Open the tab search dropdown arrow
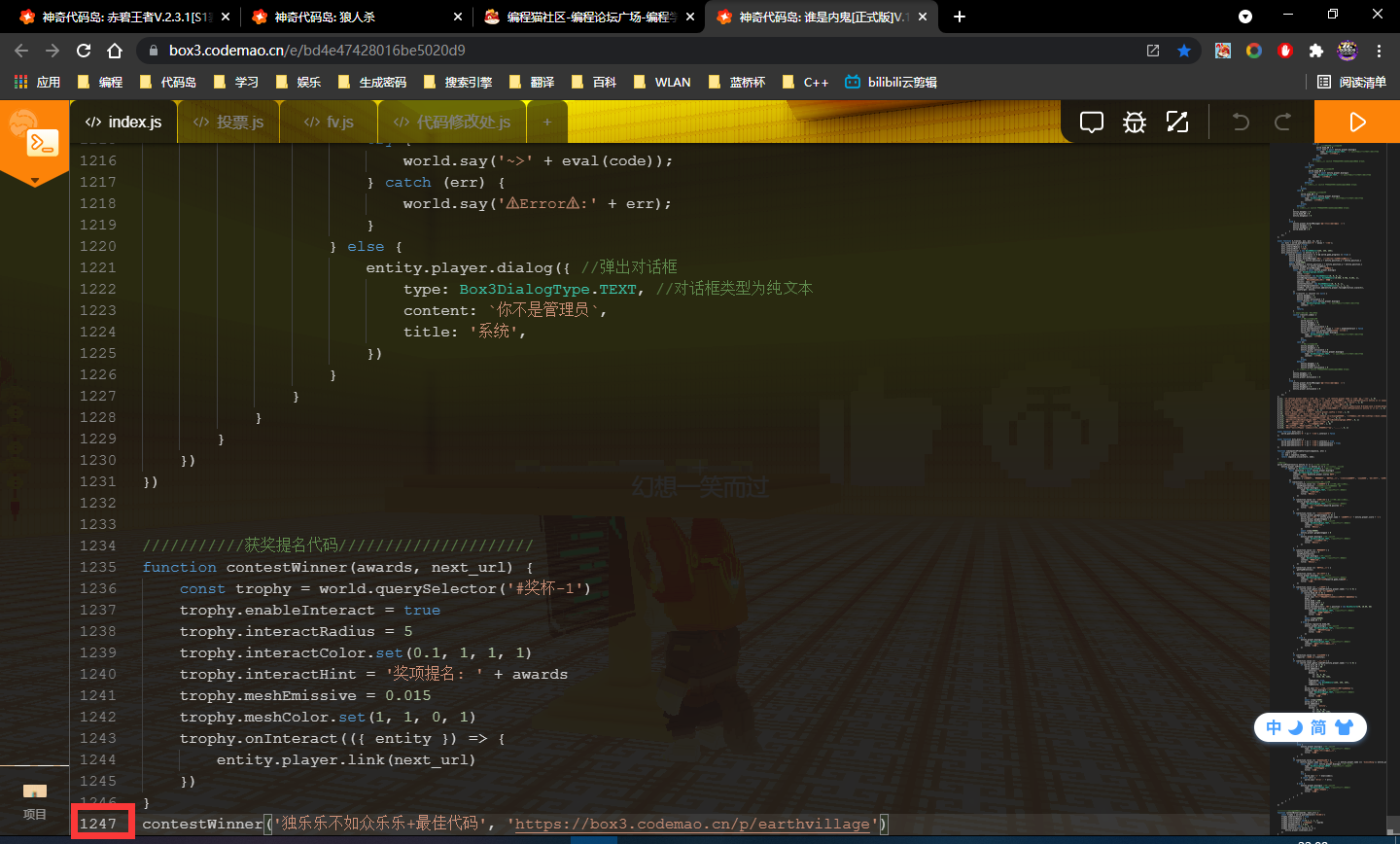The width and height of the screenshot is (1400, 844). point(1245,17)
